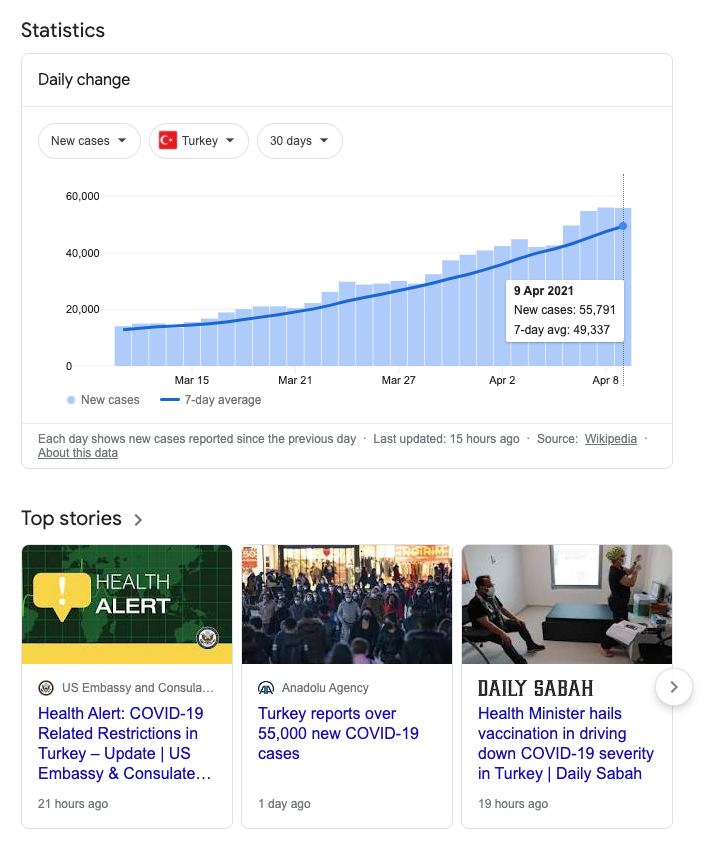Click the 9 Apr 2021 tooltip date
This screenshot has width=720, height=866.
(x=543, y=291)
